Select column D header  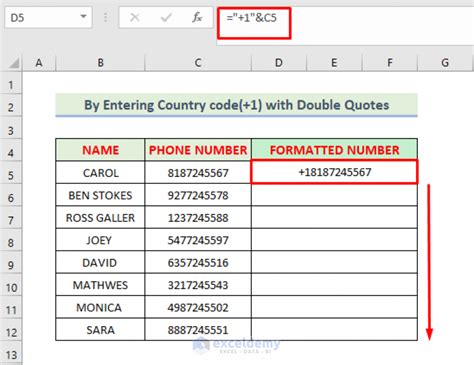click(x=279, y=62)
